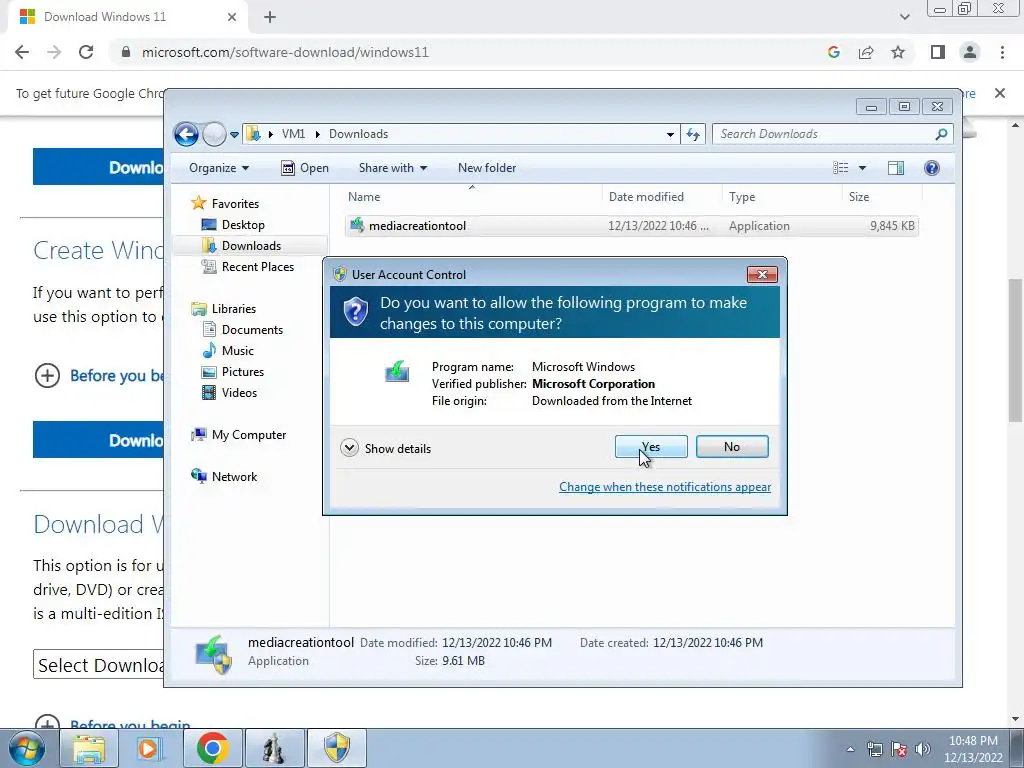Reload the Chrome page
This screenshot has width=1024, height=768.
point(86,52)
